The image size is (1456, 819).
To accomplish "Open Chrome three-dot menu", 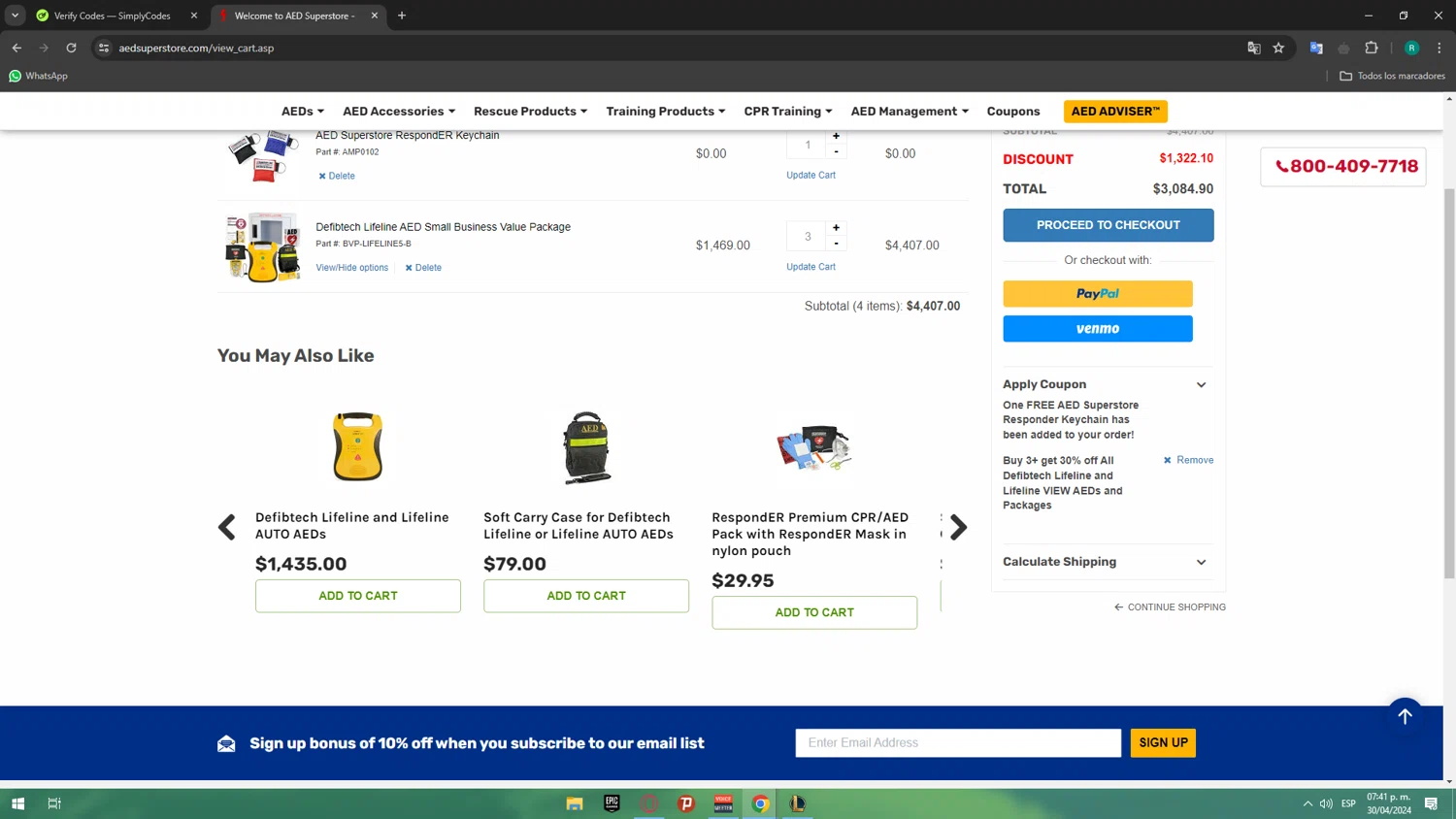I will point(1439,48).
